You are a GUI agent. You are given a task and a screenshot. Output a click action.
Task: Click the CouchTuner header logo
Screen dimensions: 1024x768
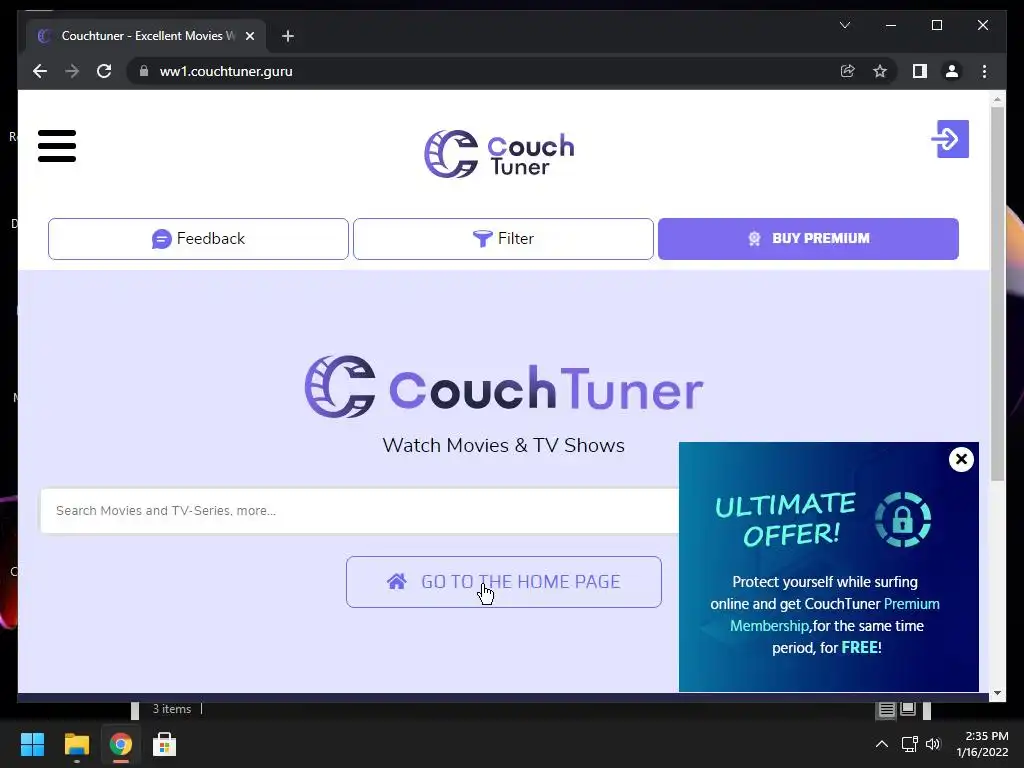coord(500,154)
